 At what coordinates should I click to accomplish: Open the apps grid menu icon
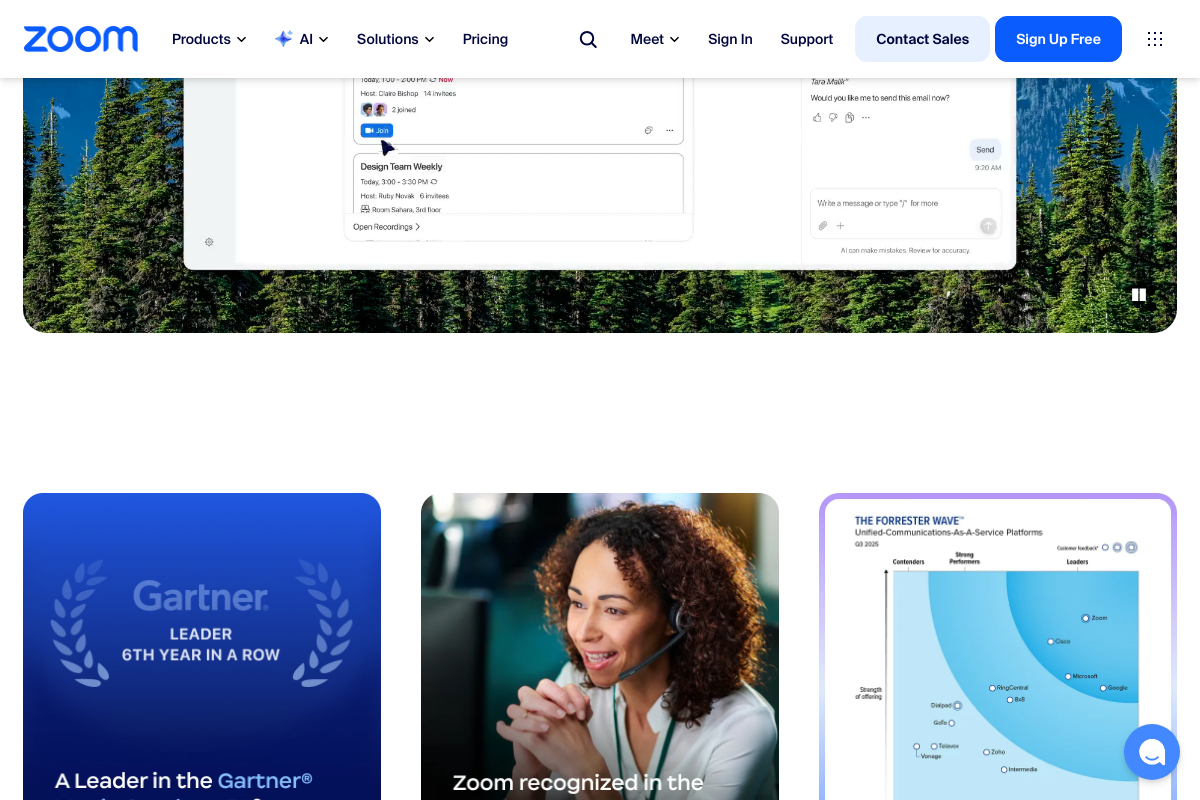1155,39
